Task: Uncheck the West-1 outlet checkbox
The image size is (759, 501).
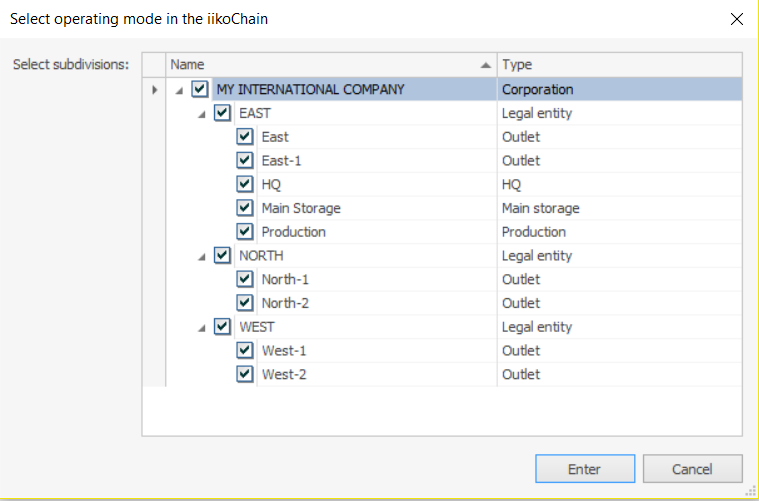Action: coord(245,351)
